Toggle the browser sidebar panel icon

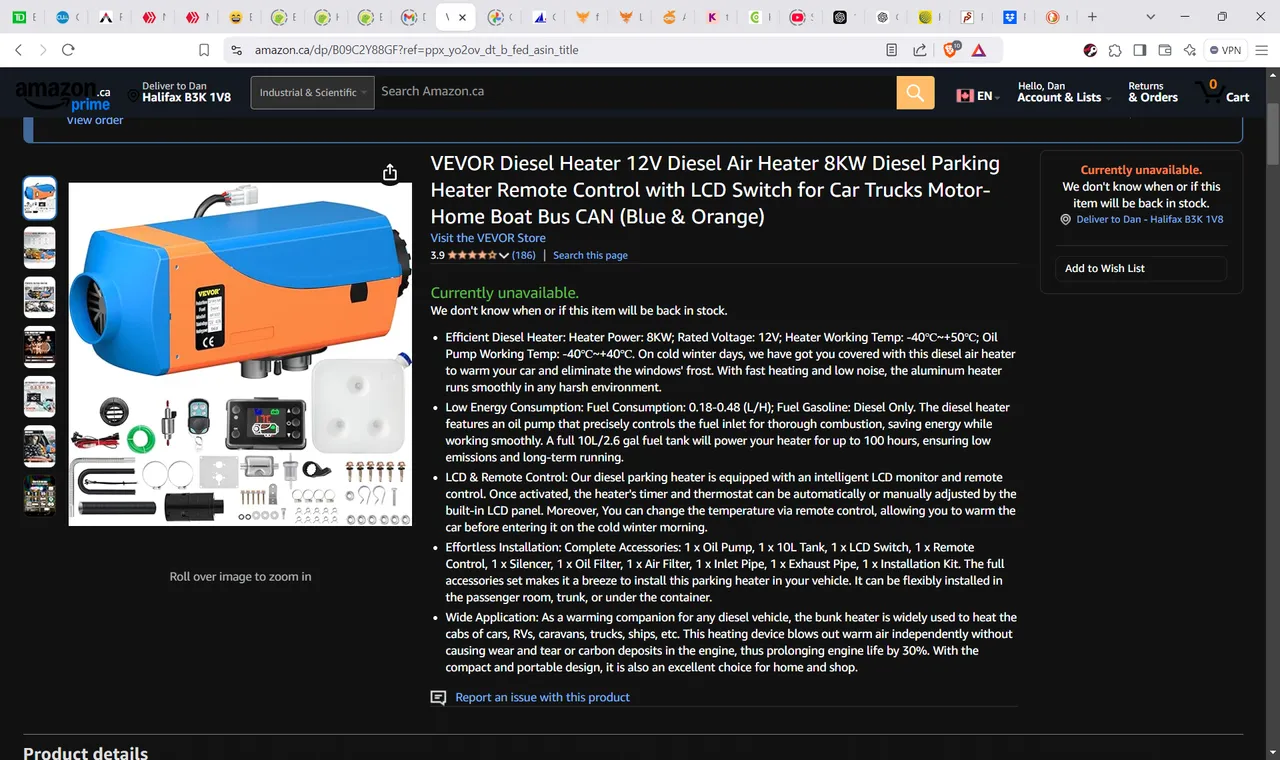click(x=1140, y=50)
